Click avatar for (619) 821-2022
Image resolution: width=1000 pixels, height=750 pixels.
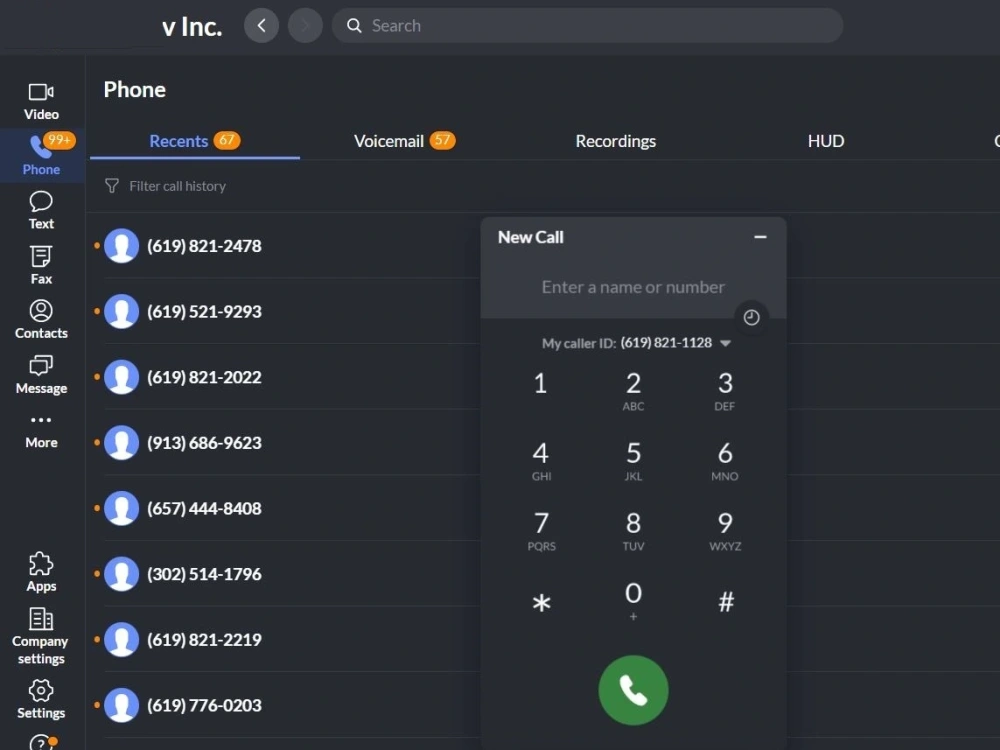coord(121,377)
